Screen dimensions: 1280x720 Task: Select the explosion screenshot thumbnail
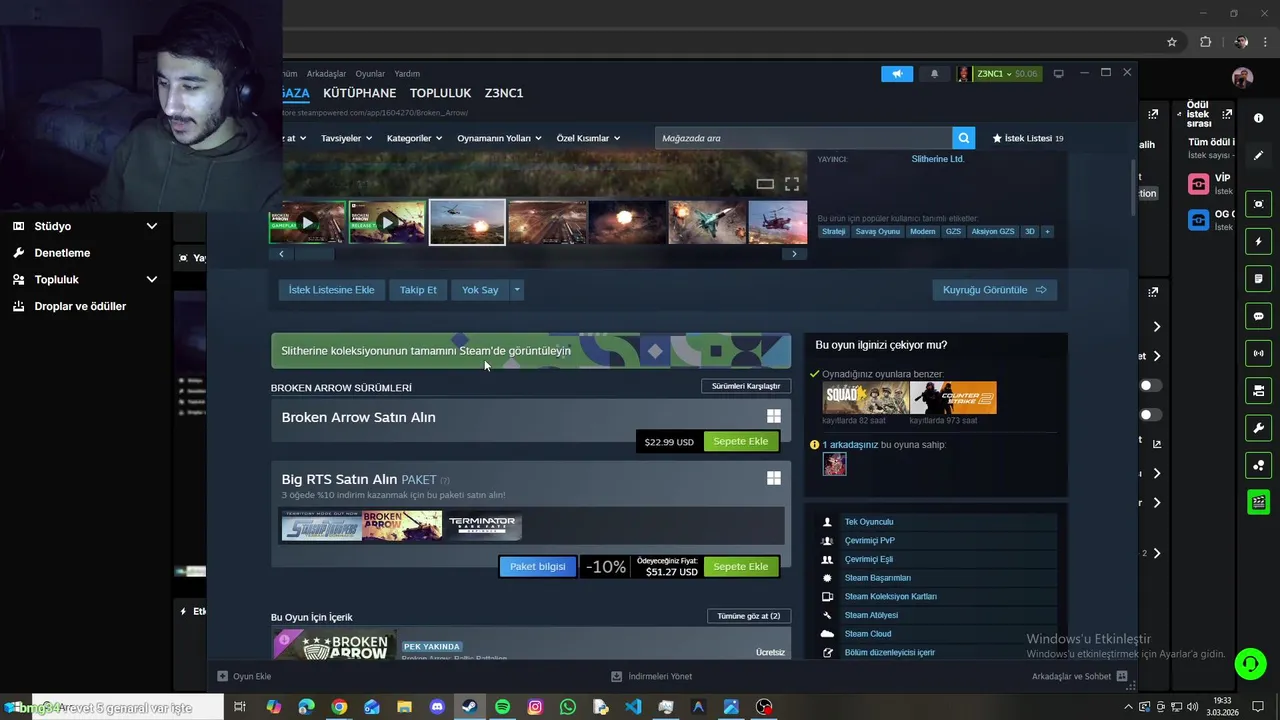(627, 222)
